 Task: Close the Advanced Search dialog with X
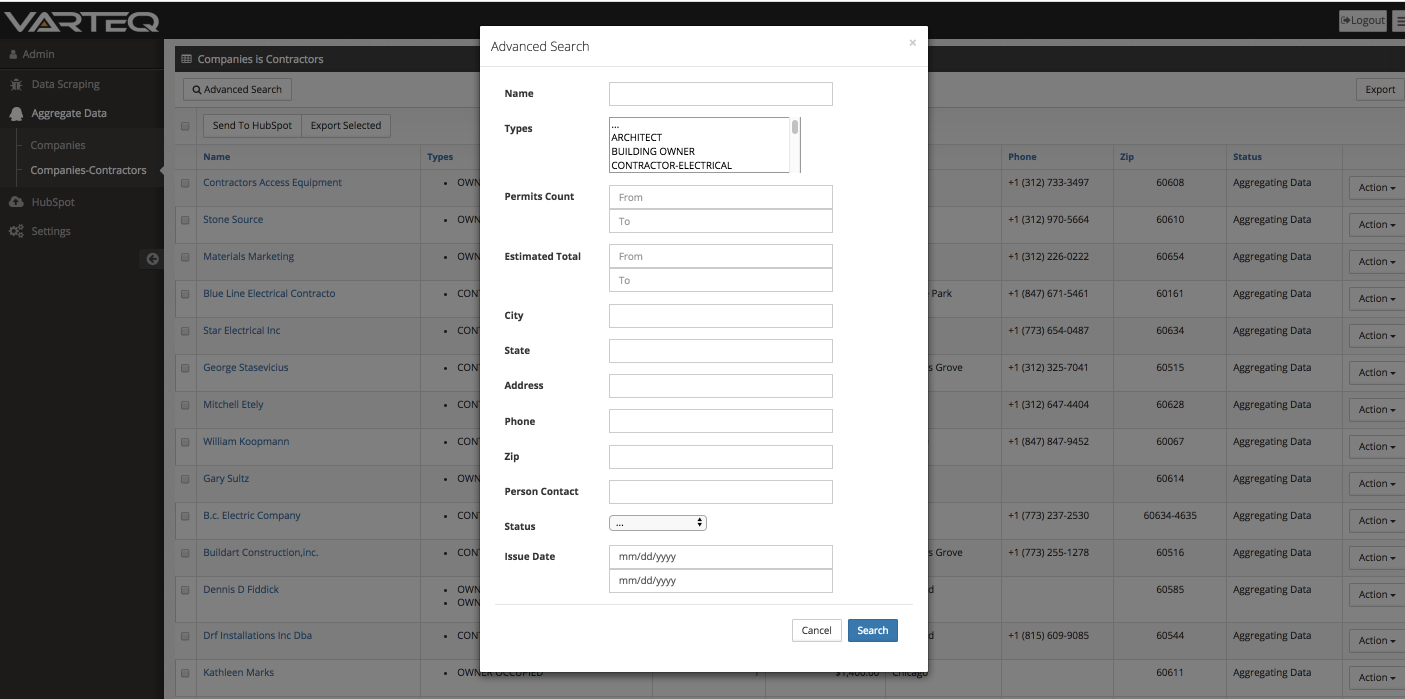912,43
